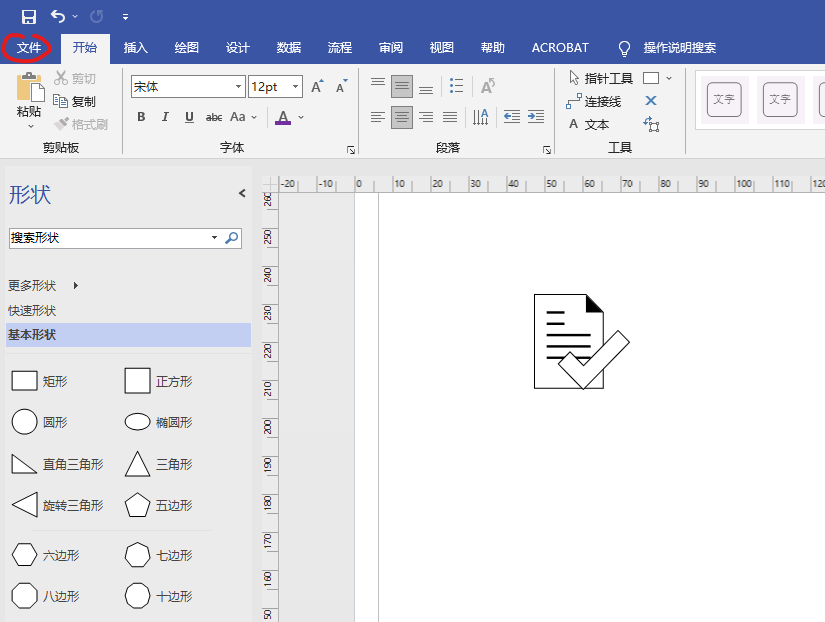
Task: Choose the first 文字 shape style thumbnail
Action: 725,99
